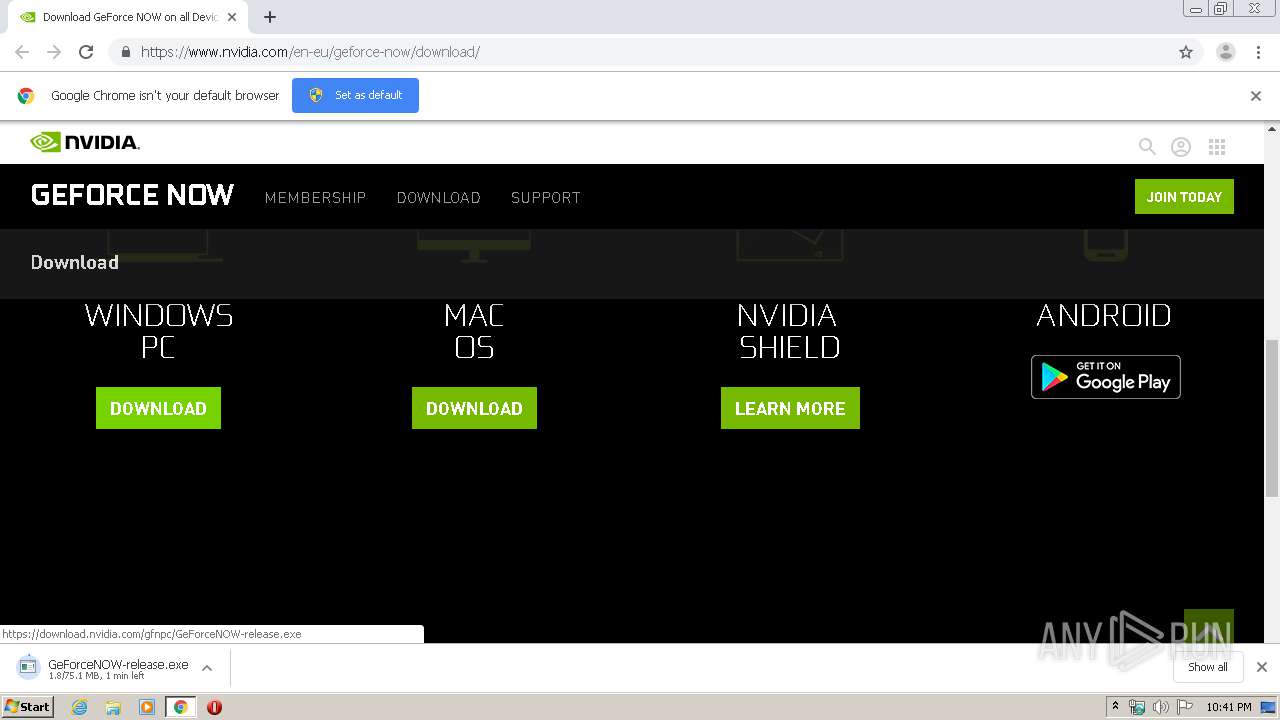
Task: Click the system tray volume icon
Action: 1161,707
